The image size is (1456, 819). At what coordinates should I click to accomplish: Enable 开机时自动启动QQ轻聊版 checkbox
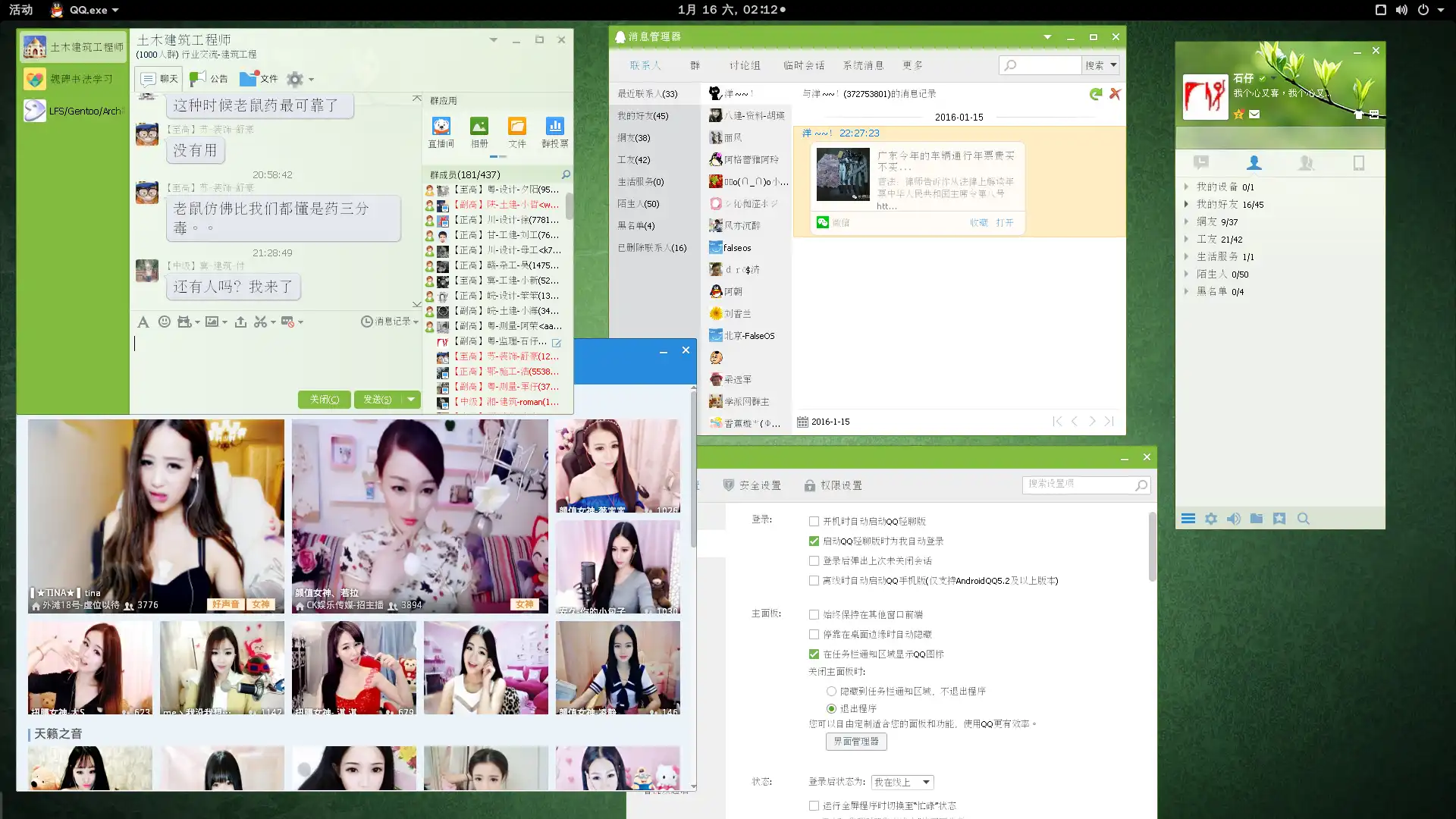point(814,522)
